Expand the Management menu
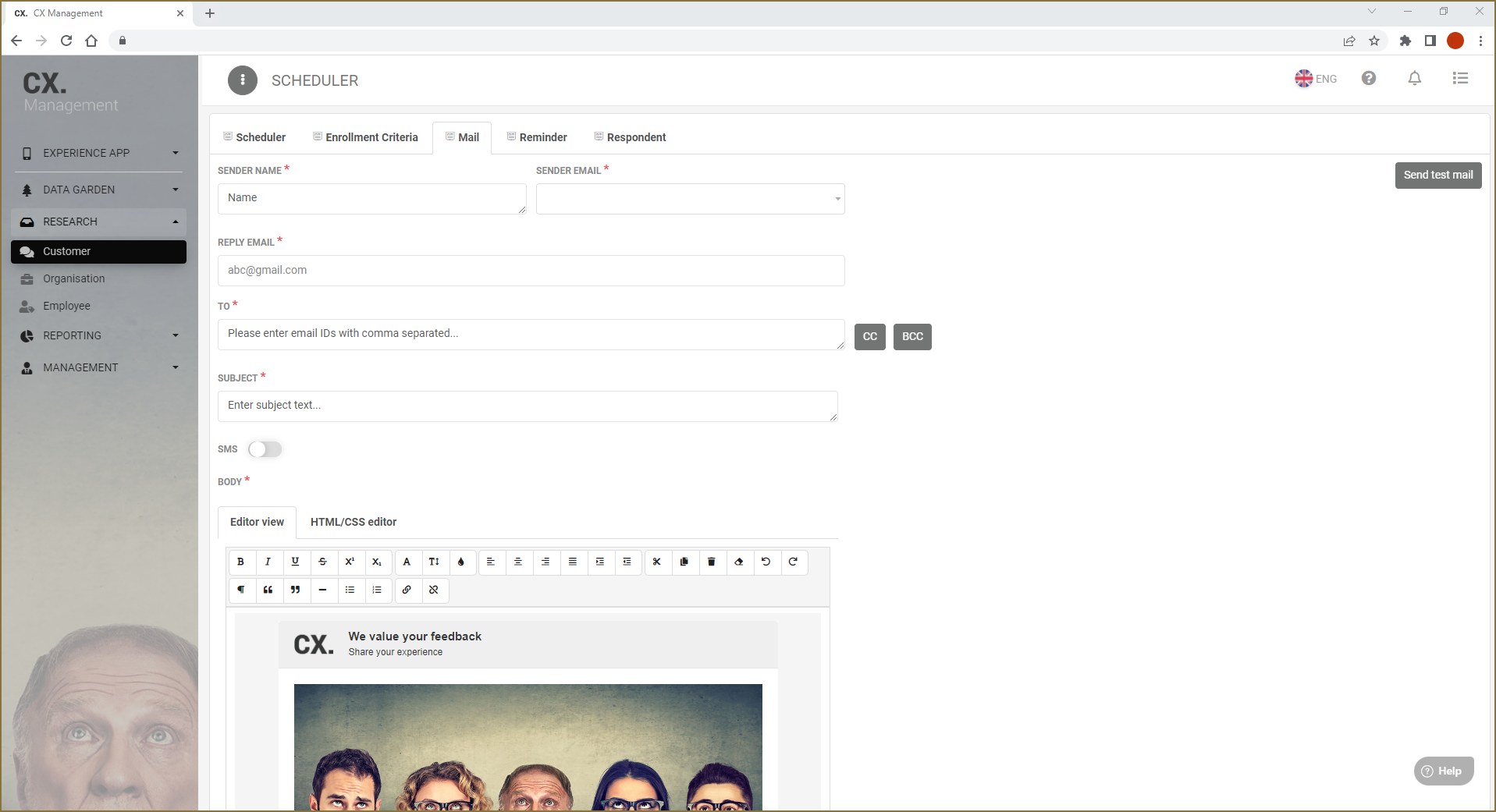The image size is (1496, 812). 99,367
